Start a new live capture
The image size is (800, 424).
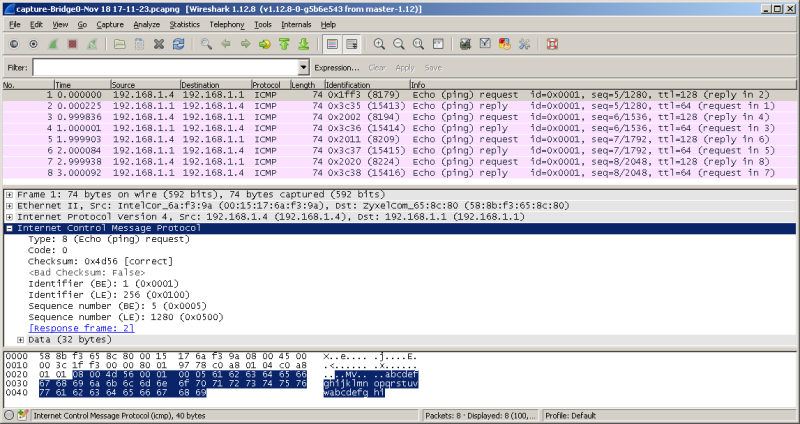53,44
